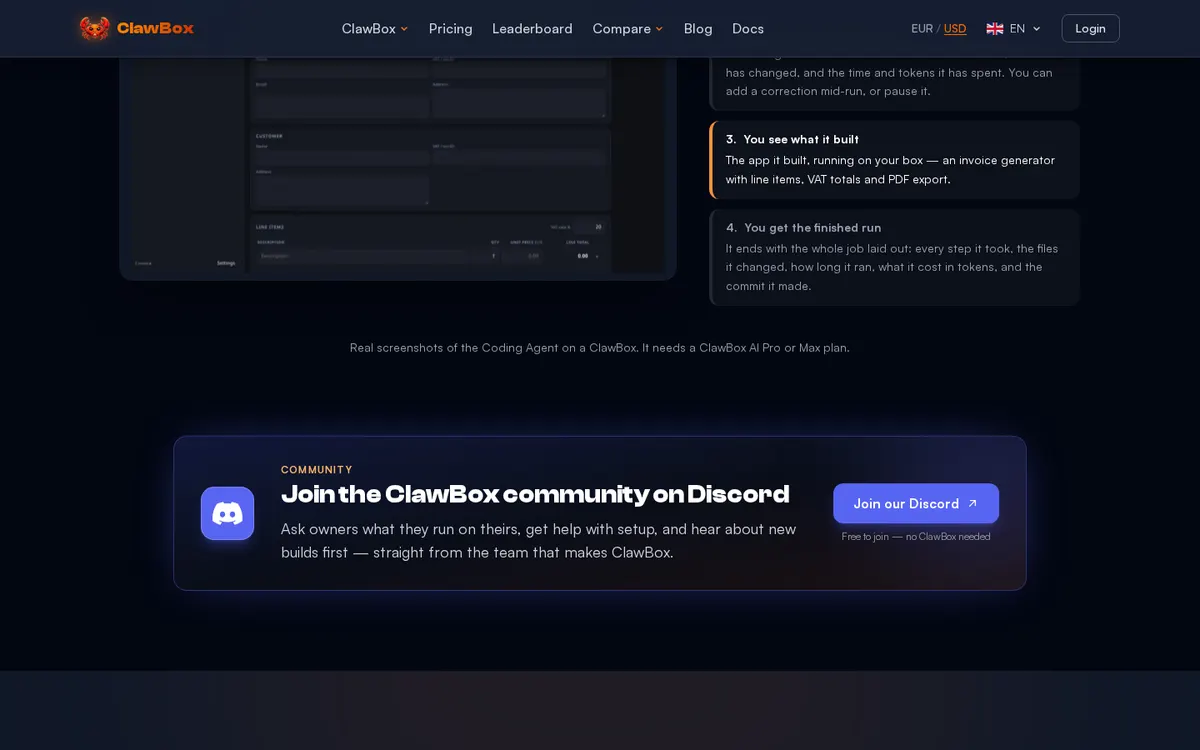This screenshot has width=1200, height=750.
Task: Click the invoice generator description in step 3
Action: (x=890, y=170)
